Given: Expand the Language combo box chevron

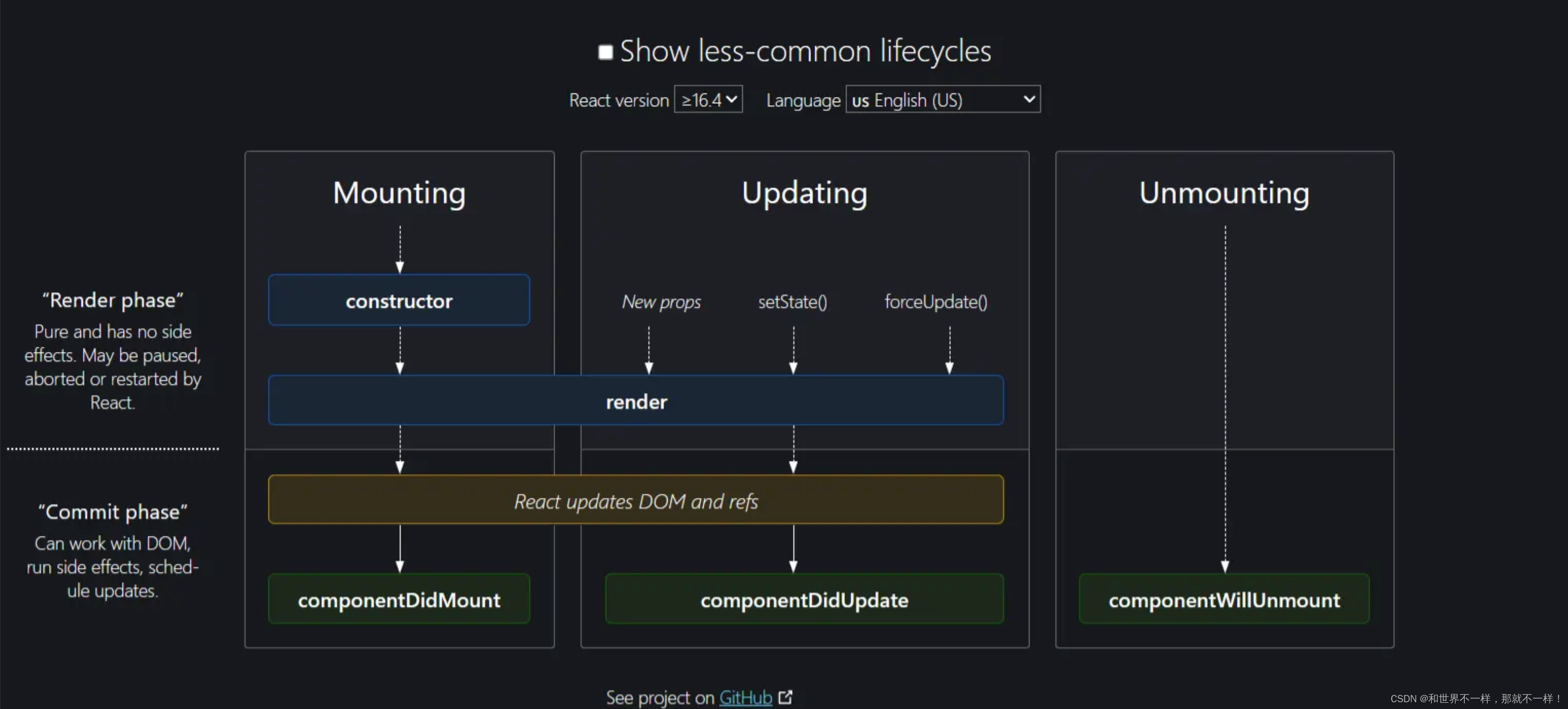Looking at the screenshot, I should click(1028, 99).
